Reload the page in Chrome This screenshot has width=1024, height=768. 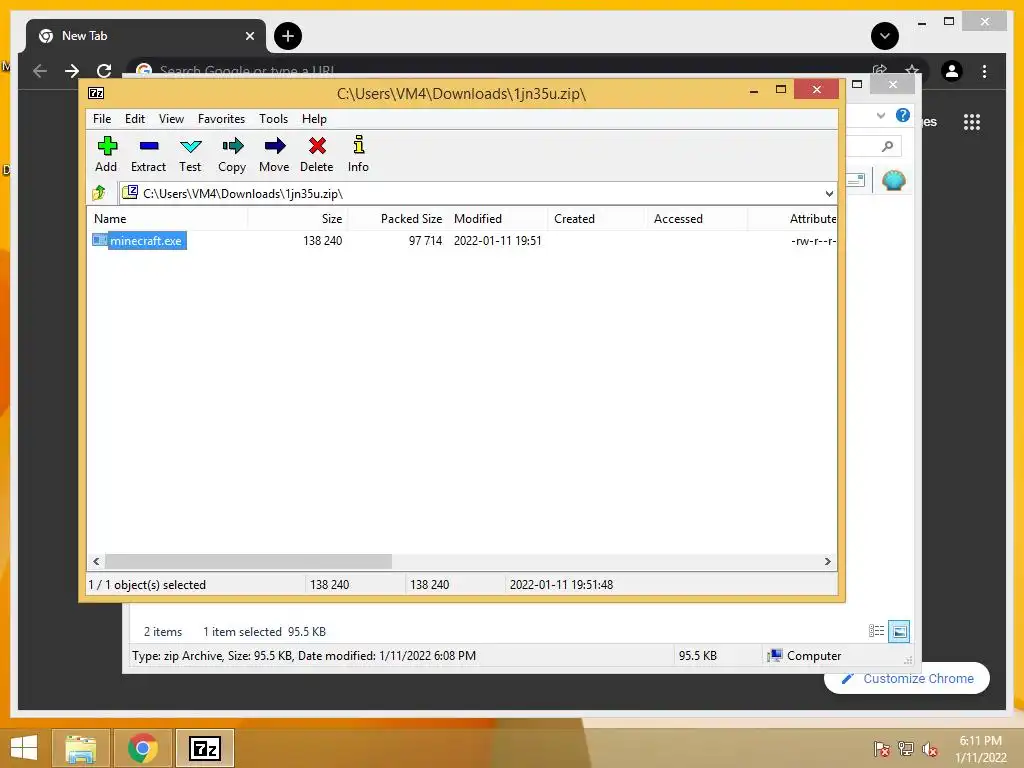(x=104, y=71)
